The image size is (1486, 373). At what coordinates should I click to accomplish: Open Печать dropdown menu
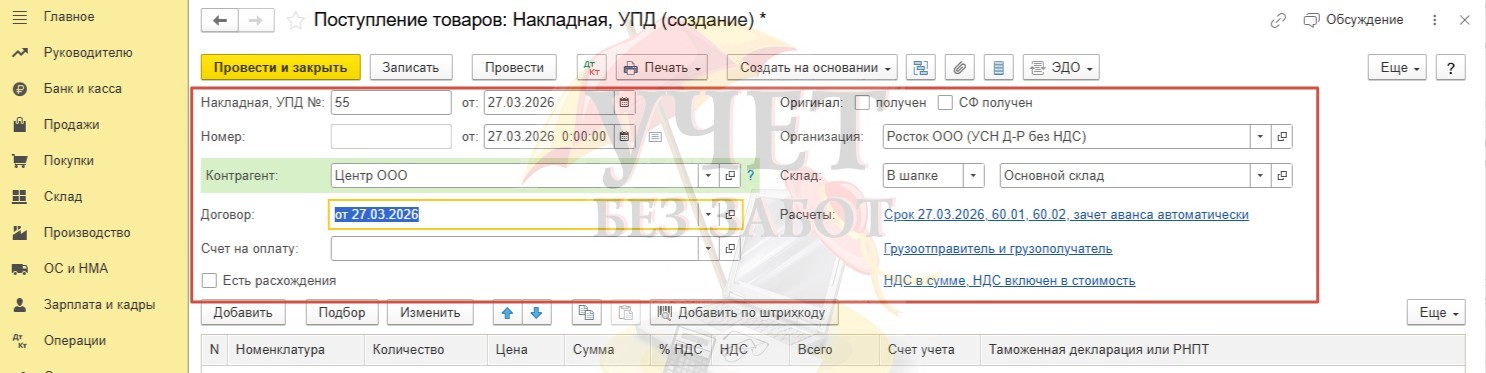coord(662,67)
